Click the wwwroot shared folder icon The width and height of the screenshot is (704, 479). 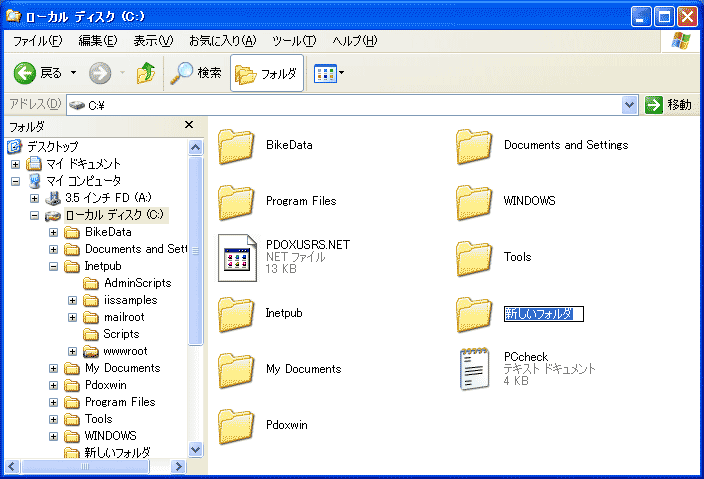tap(91, 352)
